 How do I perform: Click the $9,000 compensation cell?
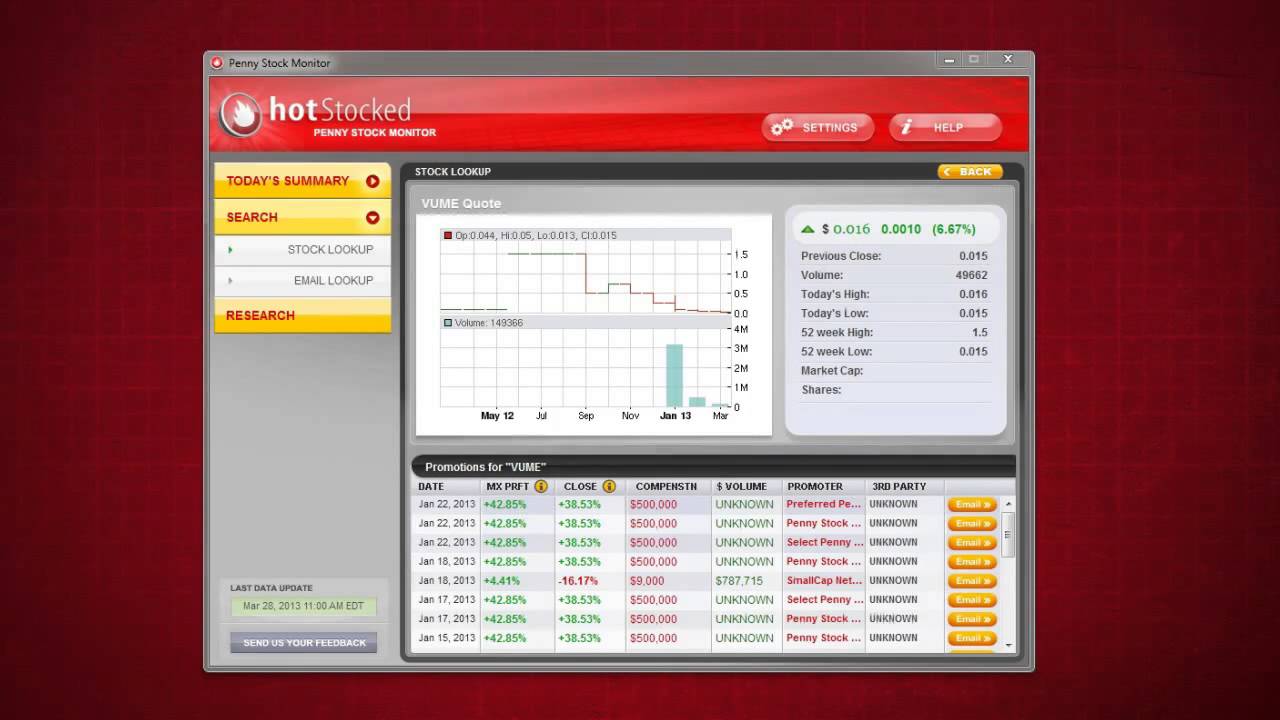[647, 581]
